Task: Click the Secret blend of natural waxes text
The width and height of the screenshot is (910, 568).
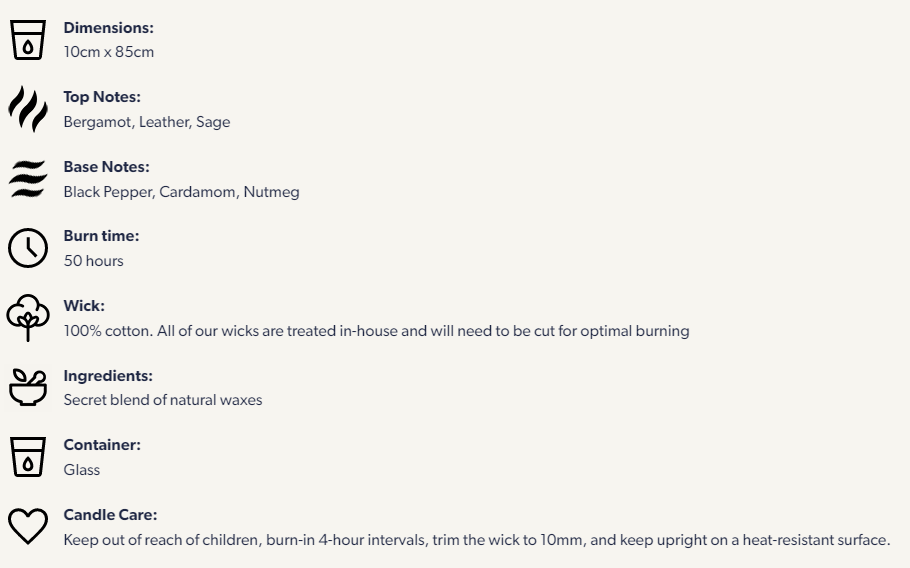Action: tap(163, 400)
